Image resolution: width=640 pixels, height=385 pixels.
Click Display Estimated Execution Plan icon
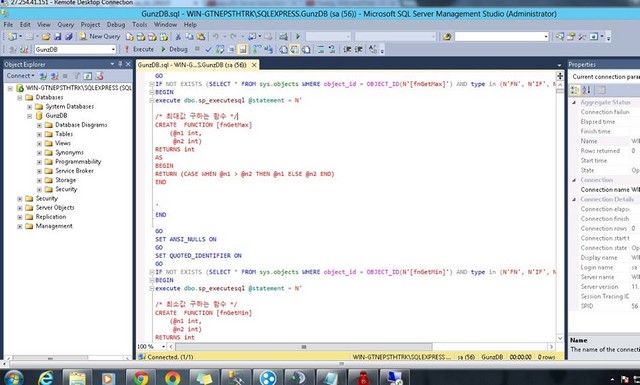tap(220, 49)
